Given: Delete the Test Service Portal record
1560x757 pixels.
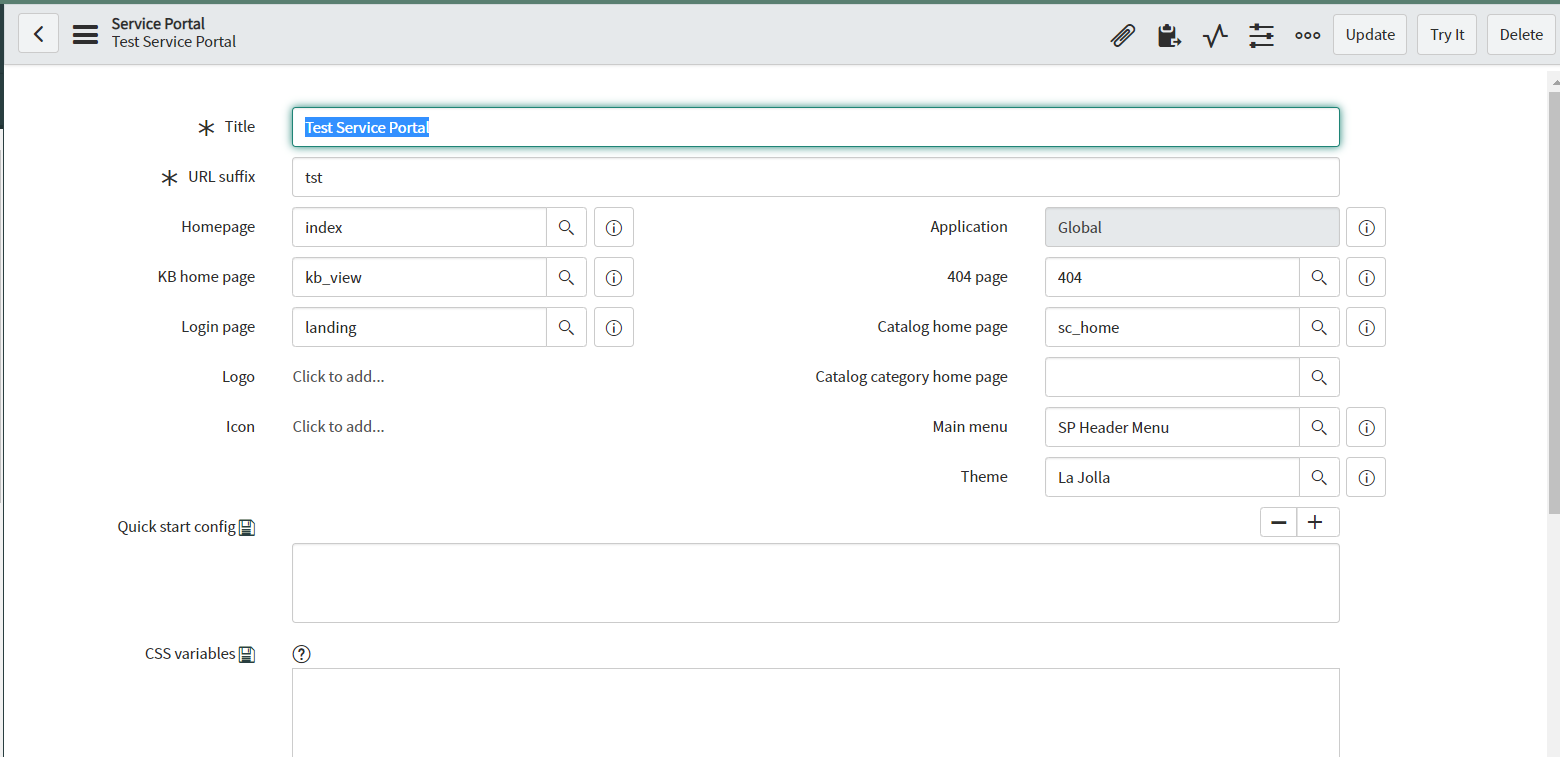Looking at the screenshot, I should (x=1520, y=33).
